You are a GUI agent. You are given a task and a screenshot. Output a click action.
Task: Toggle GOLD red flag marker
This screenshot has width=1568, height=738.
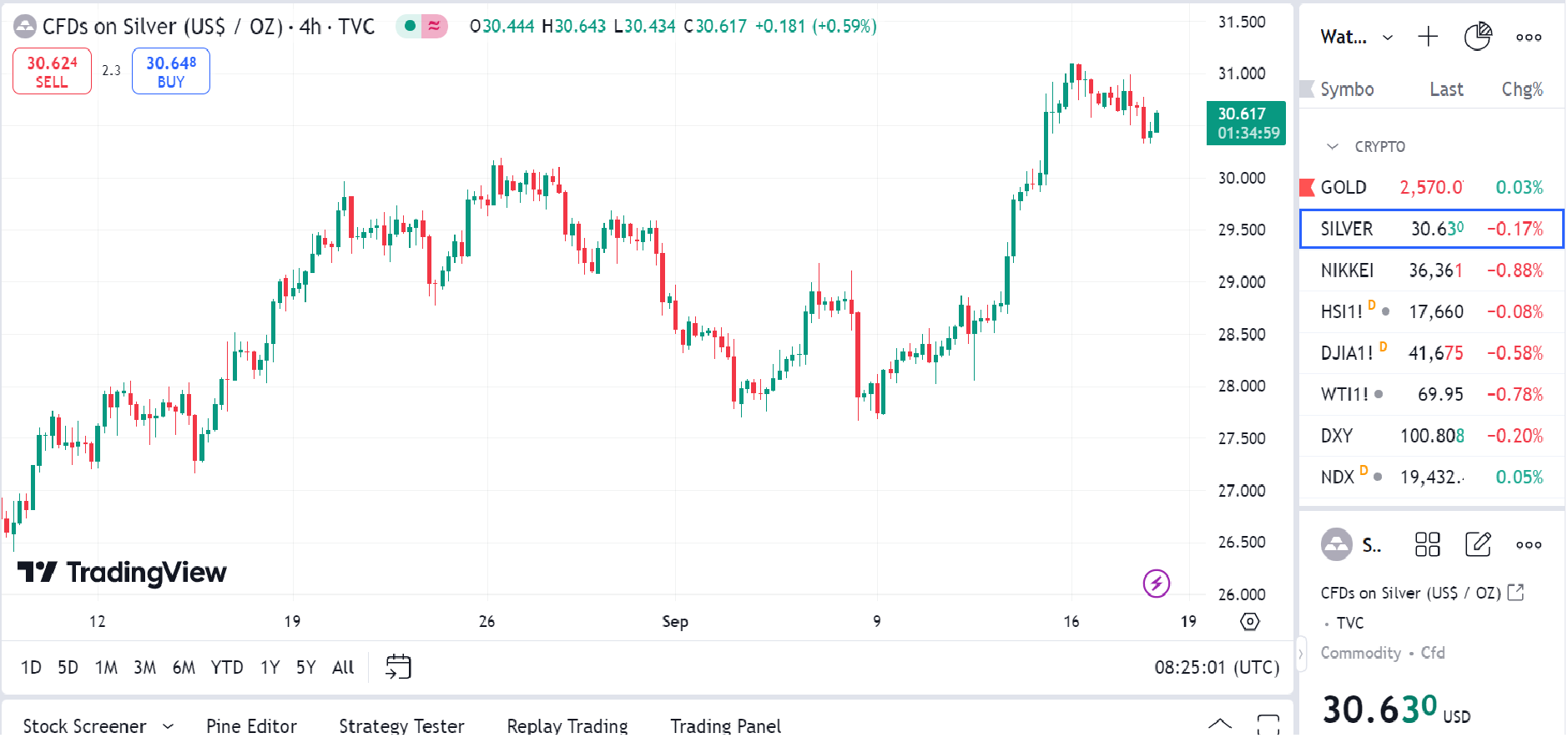tap(1308, 187)
